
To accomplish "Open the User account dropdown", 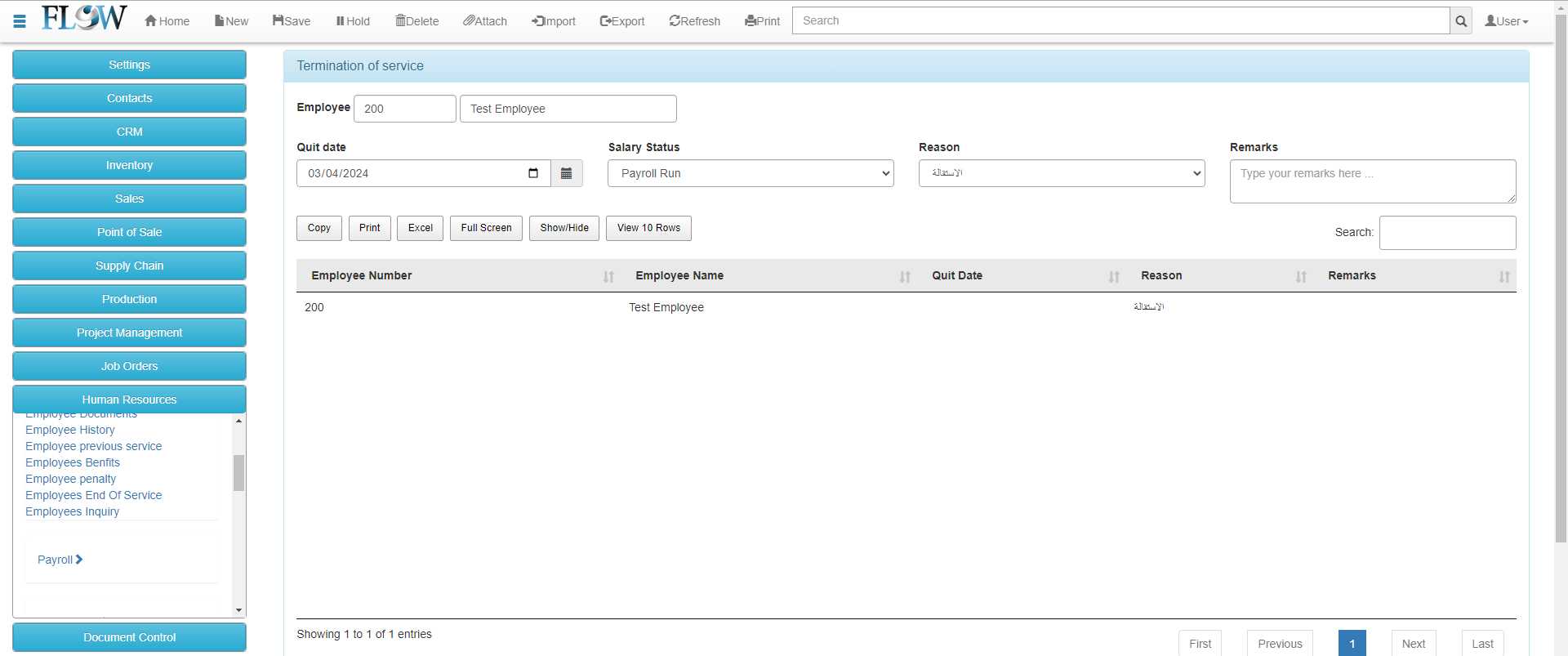I will pyautogui.click(x=1506, y=21).
